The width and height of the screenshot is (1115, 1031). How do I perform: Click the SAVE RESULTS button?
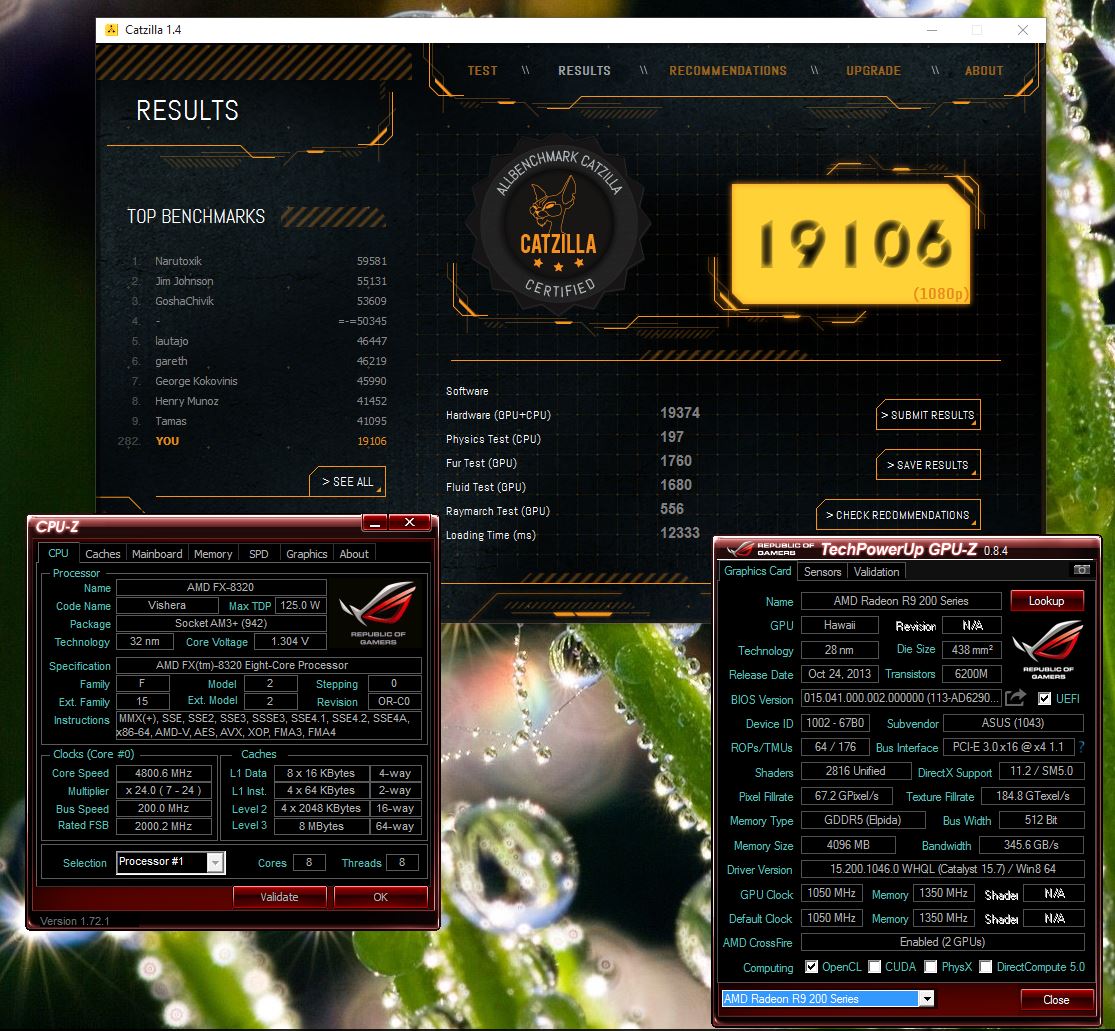pyautogui.click(x=928, y=464)
